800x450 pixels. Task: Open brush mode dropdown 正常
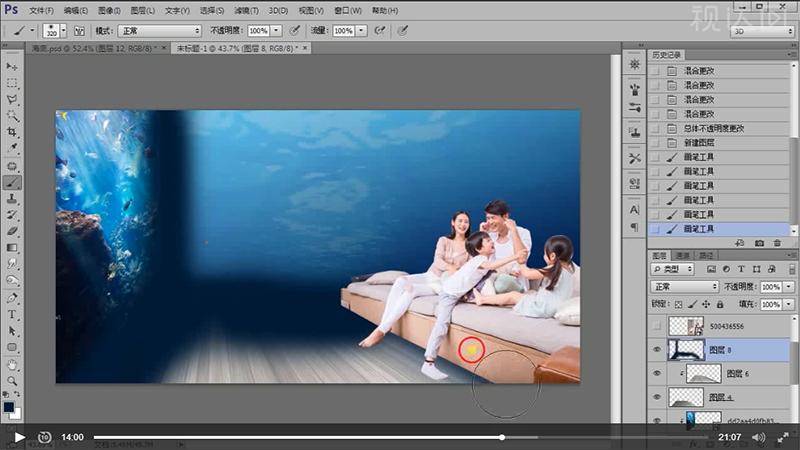point(160,31)
